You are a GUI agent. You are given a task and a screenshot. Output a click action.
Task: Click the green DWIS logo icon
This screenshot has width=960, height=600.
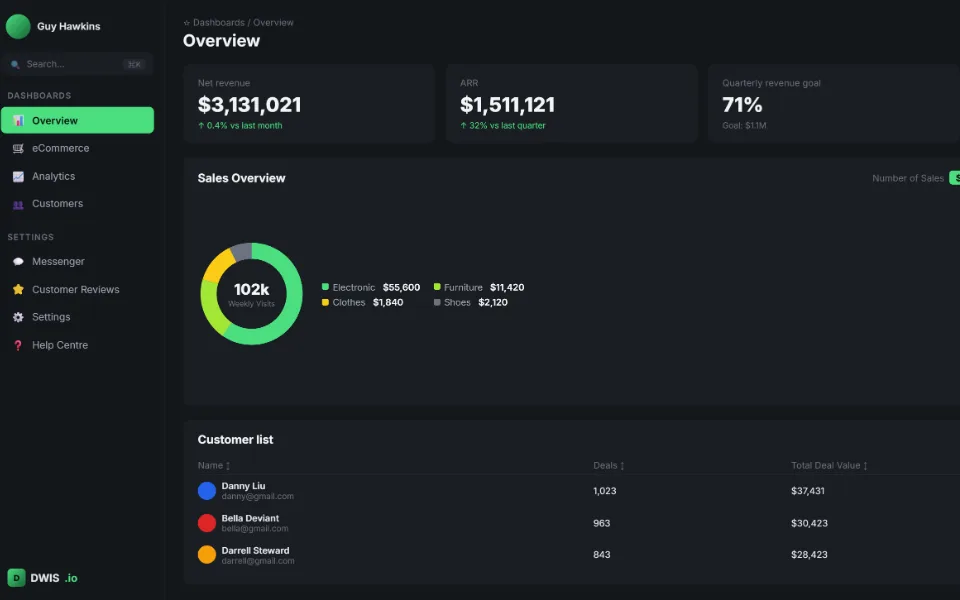17,577
